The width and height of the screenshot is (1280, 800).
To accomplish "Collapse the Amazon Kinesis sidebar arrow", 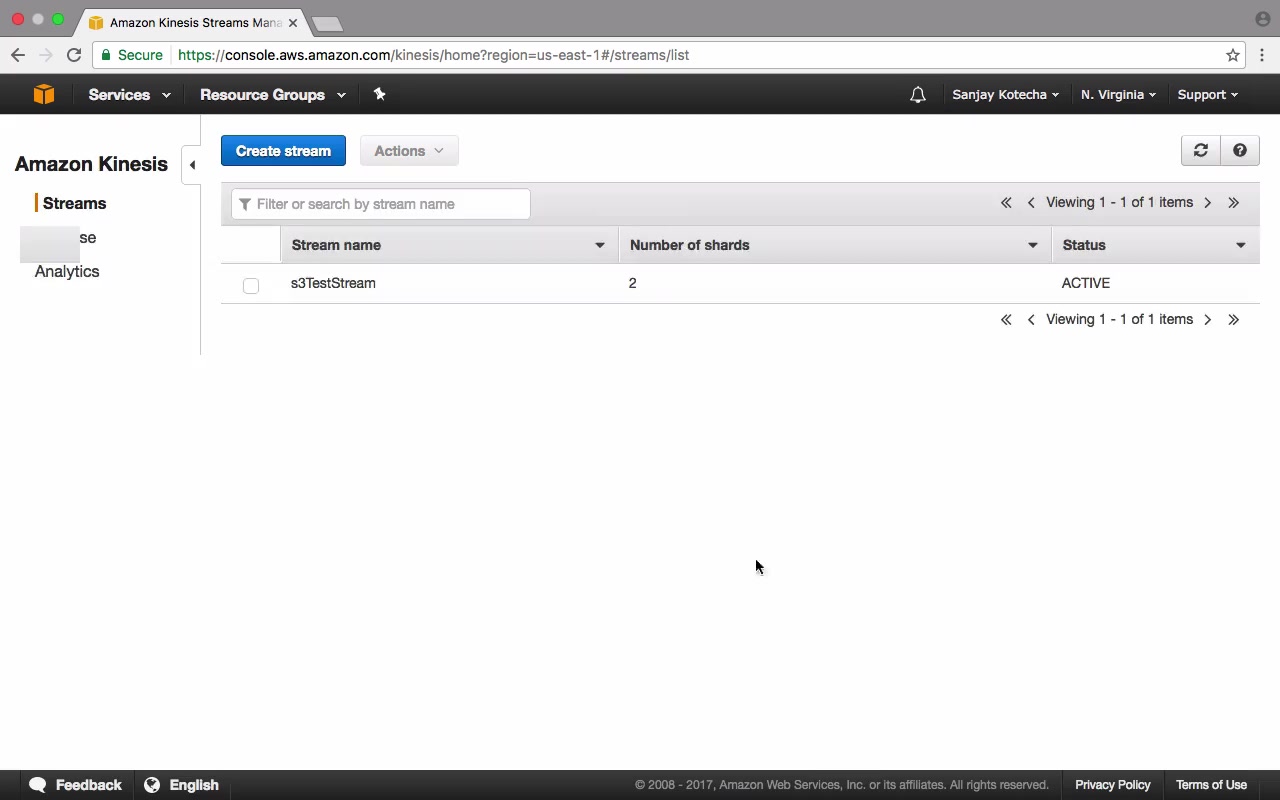I will point(192,165).
